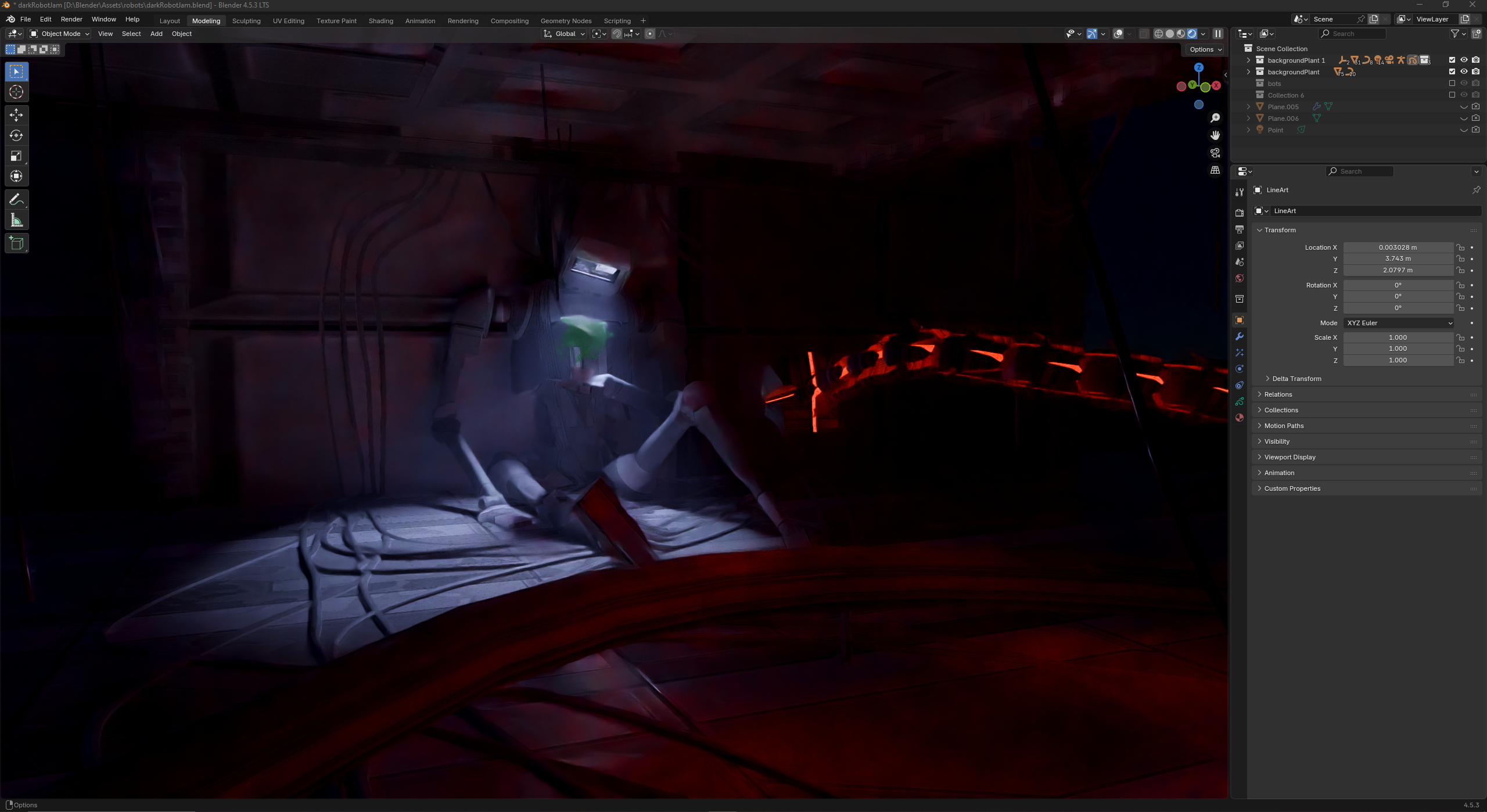
Task: Click the Location X value field
Action: tap(1398, 247)
